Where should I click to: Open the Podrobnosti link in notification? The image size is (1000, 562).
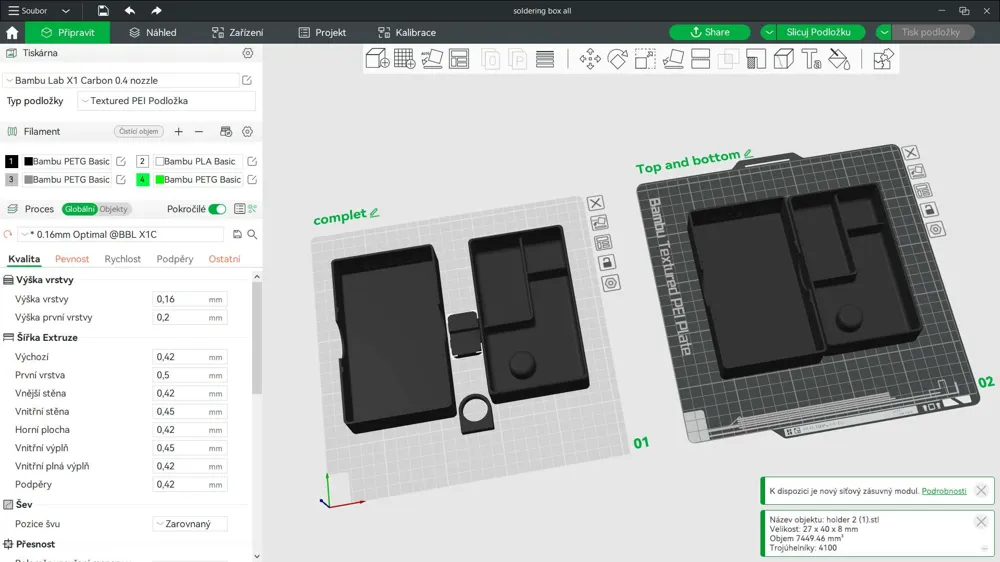[943, 491]
